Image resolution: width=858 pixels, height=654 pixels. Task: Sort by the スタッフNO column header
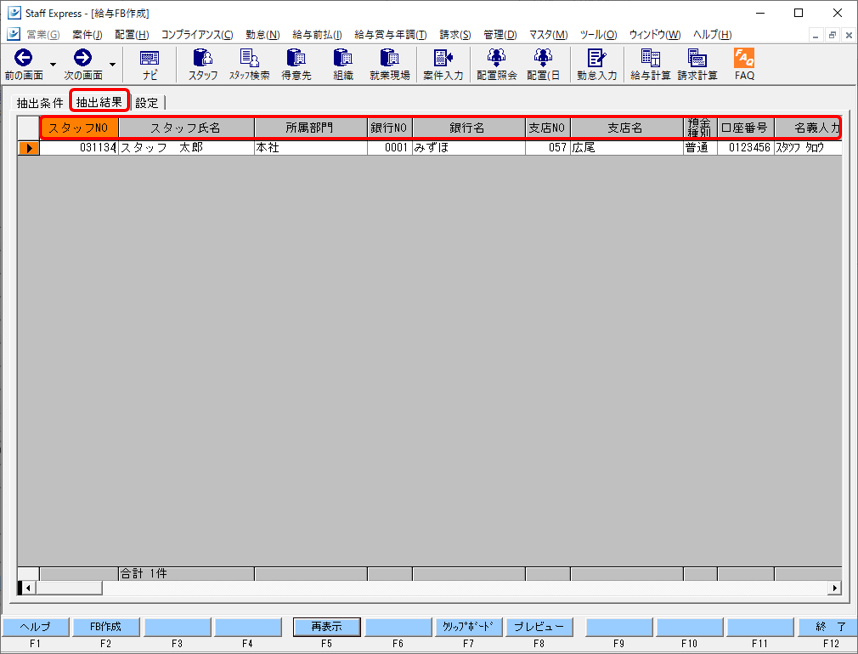click(79, 128)
